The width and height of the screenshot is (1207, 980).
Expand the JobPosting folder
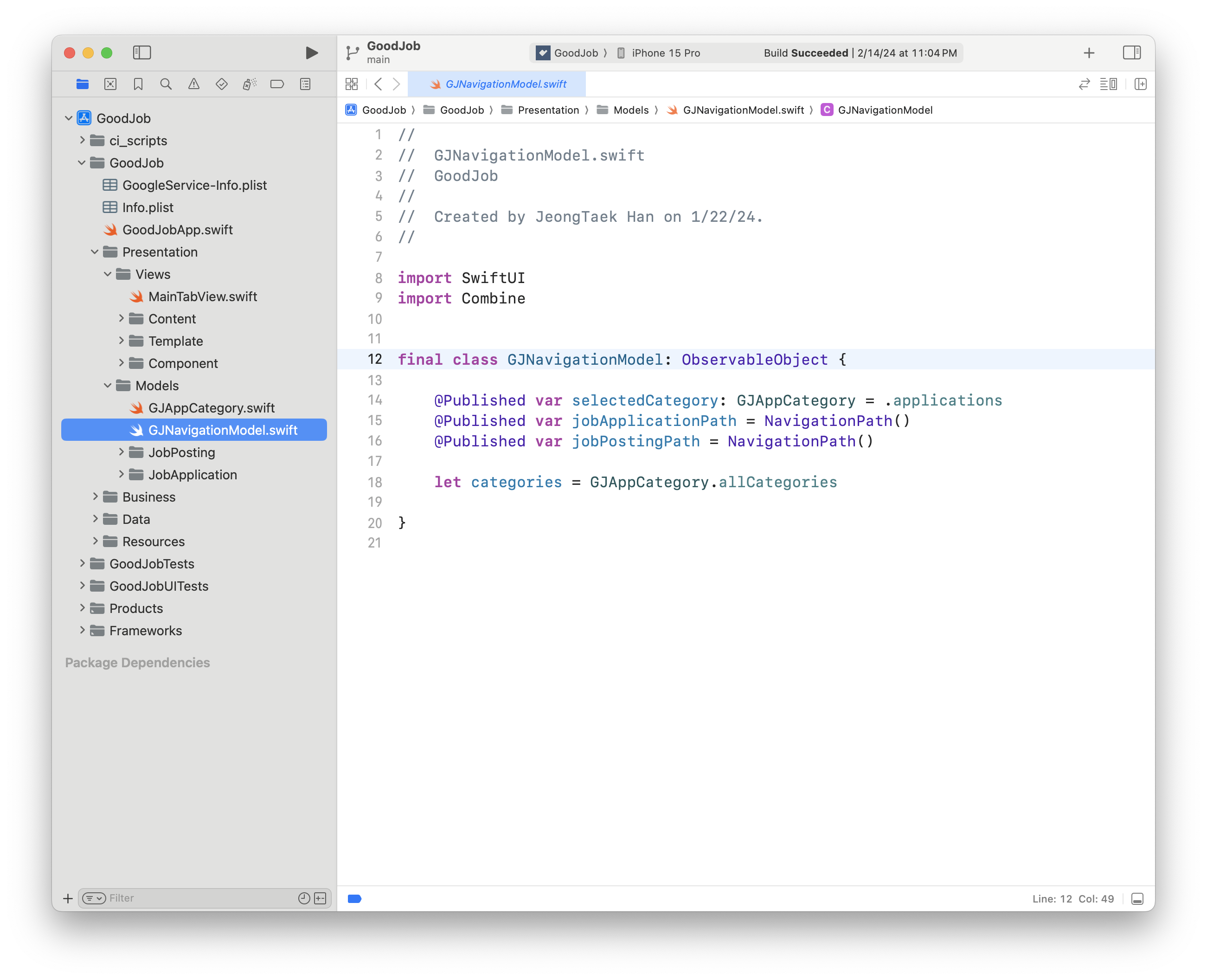[121, 452]
